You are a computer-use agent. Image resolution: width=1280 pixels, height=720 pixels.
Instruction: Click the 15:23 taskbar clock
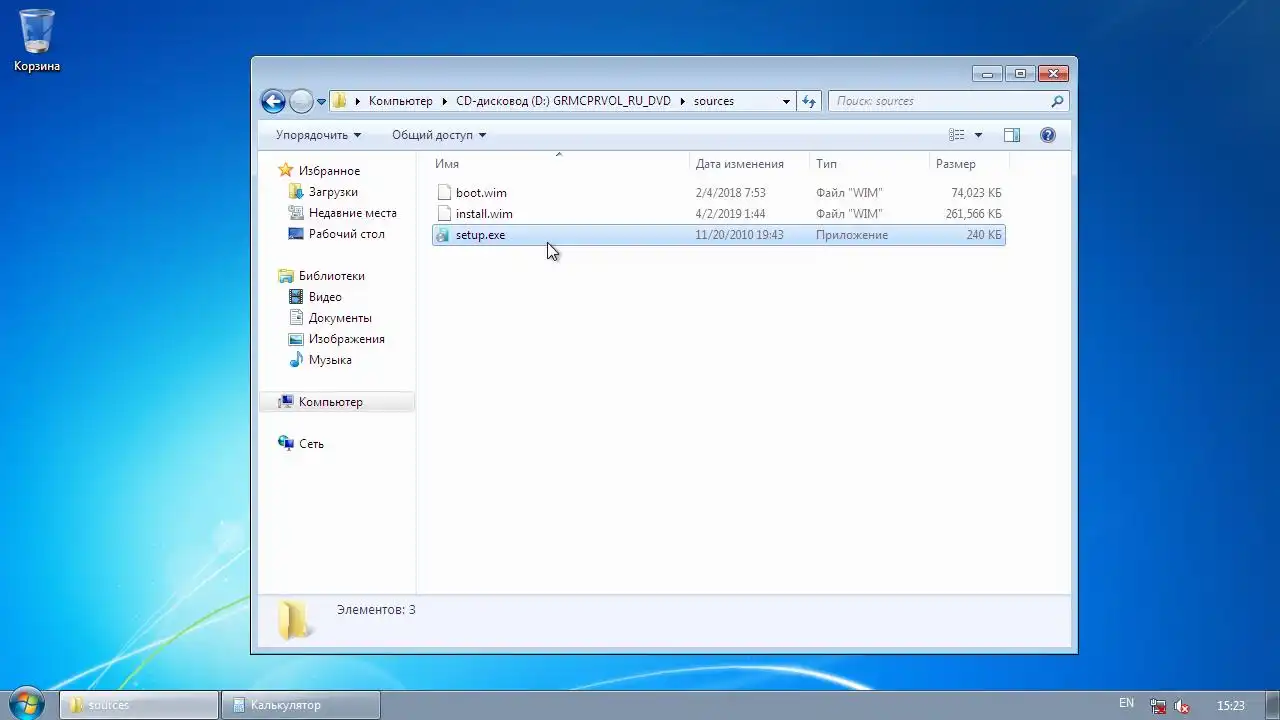(x=1231, y=706)
